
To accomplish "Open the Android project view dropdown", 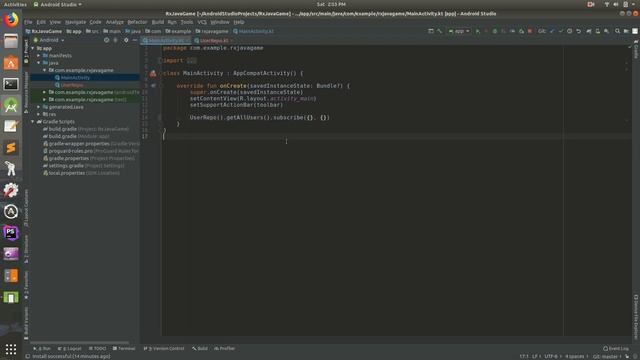I will pyautogui.click(x=49, y=40).
